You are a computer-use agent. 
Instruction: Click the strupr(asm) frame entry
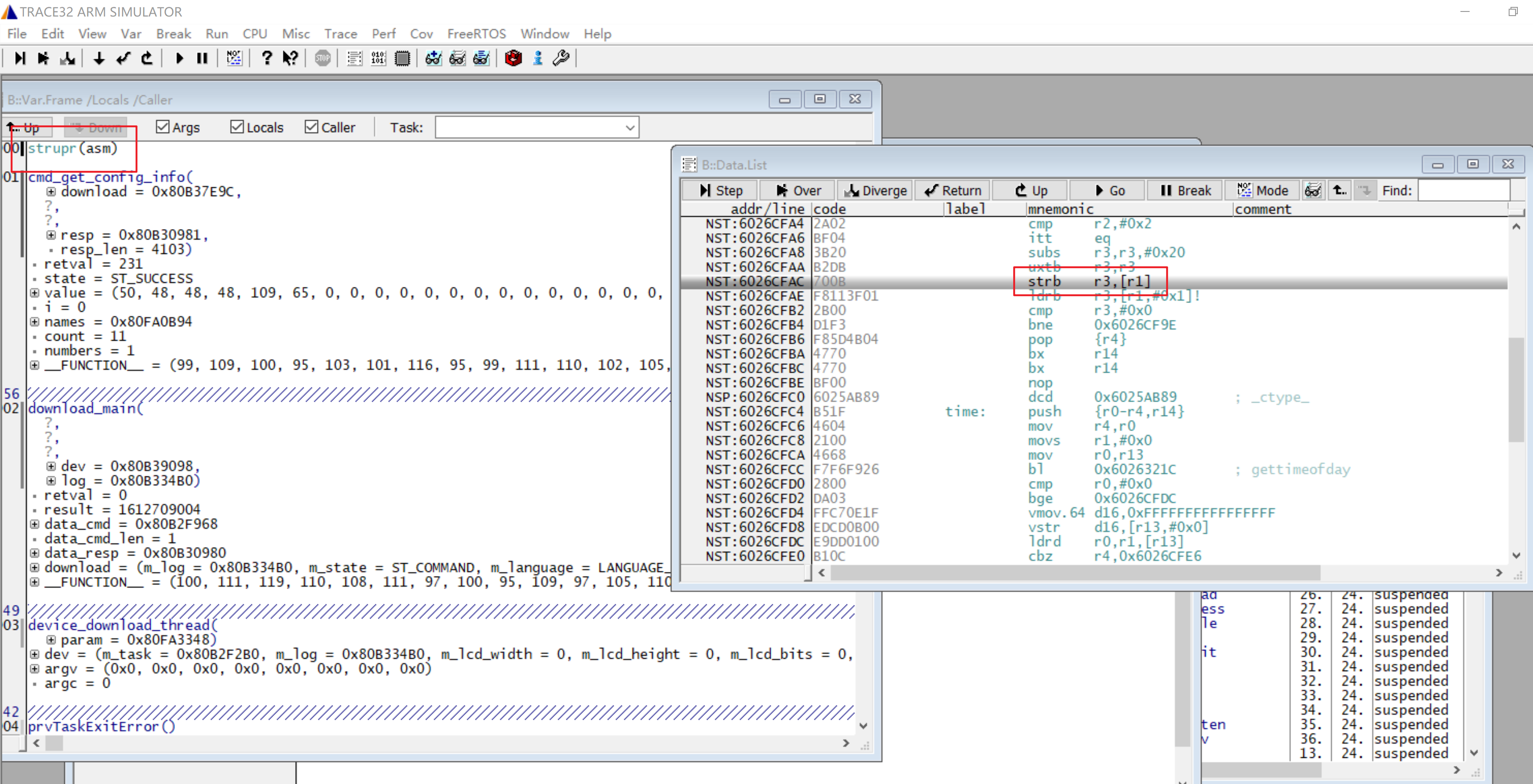[x=73, y=148]
